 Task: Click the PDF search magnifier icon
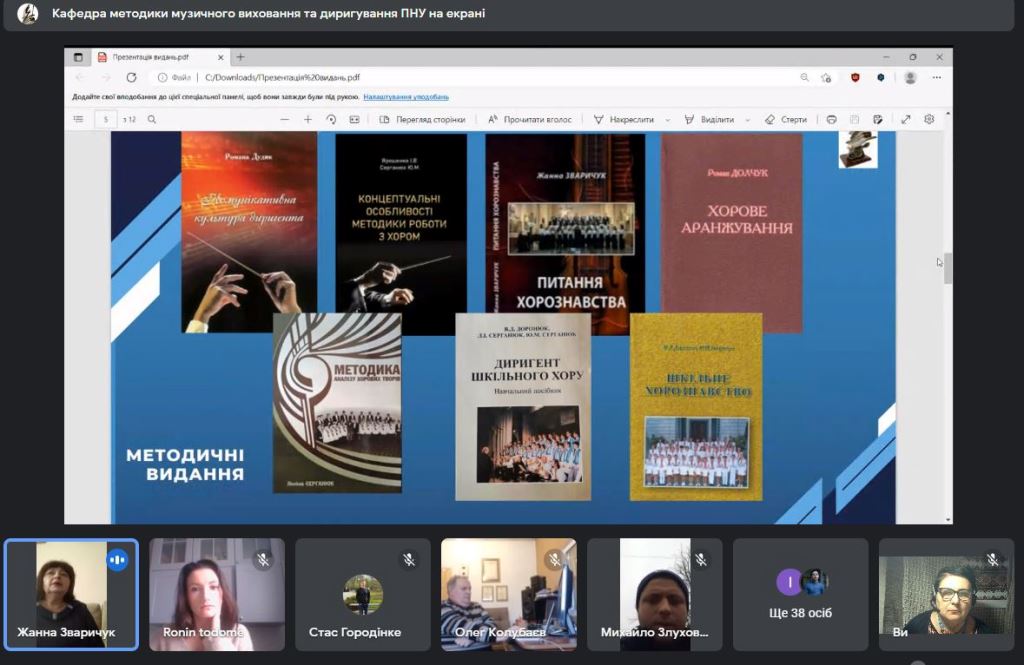pyautogui.click(x=152, y=119)
